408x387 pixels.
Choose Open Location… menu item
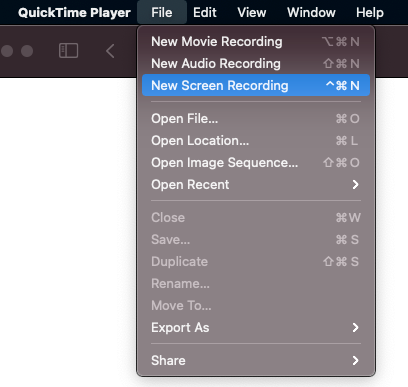(256, 141)
